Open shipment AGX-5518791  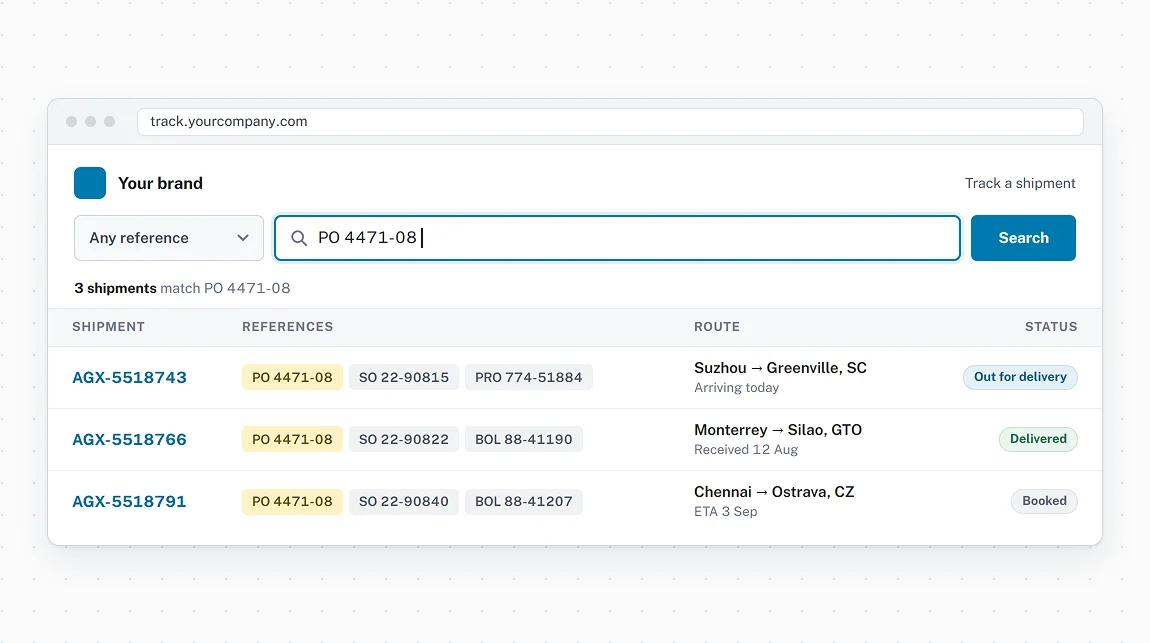point(129,501)
